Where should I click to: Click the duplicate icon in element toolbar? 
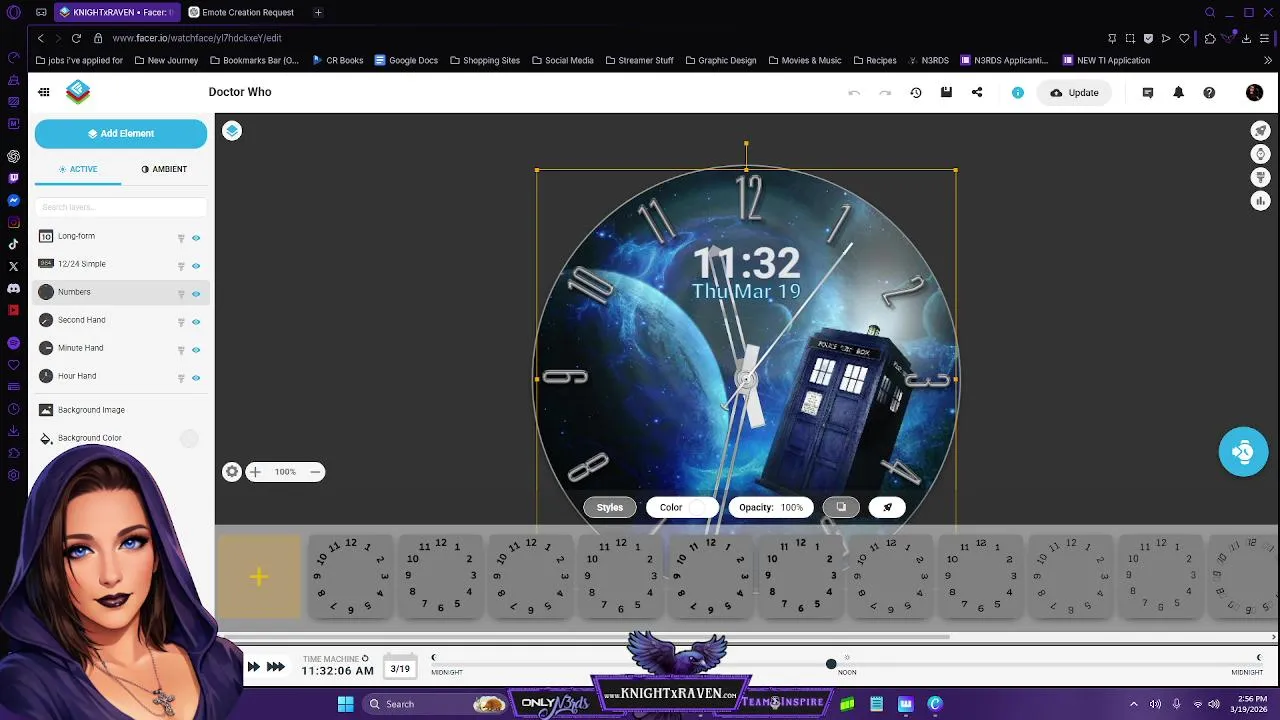[x=841, y=507]
